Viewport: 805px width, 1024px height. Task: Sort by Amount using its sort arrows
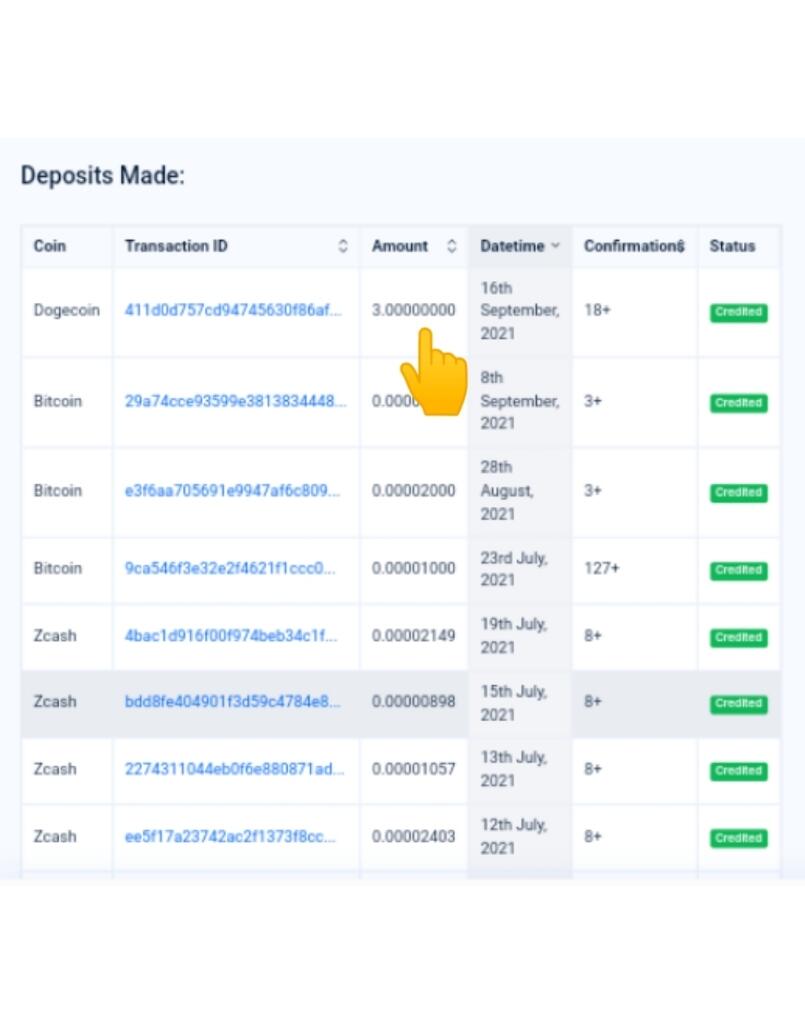coord(451,246)
